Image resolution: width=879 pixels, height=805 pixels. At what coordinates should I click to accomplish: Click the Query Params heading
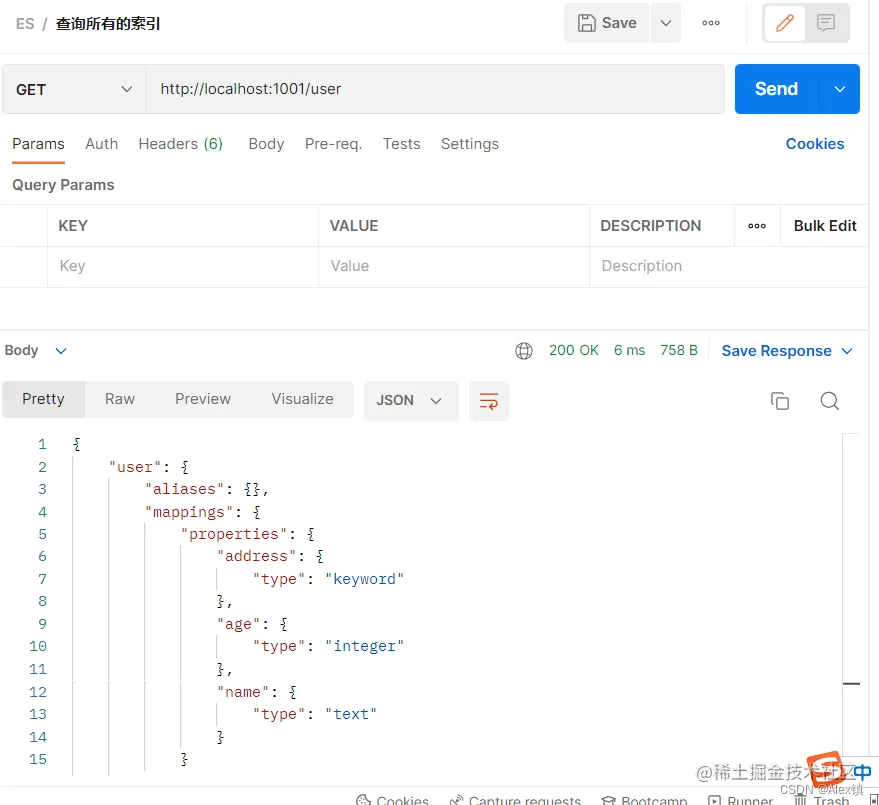pos(63,185)
